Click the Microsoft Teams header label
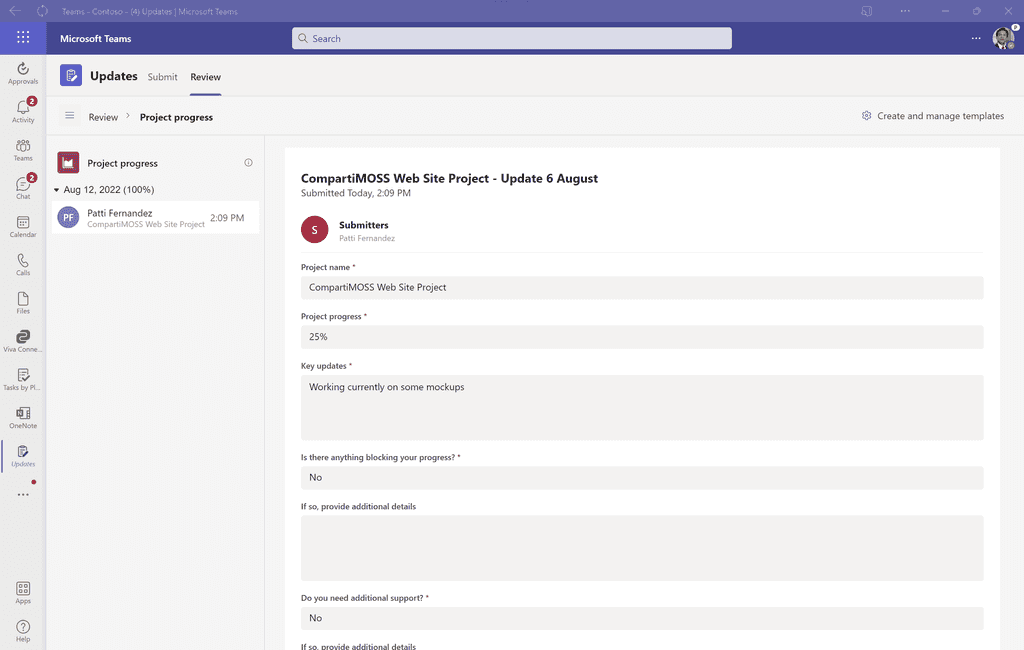Viewport: 1024px width, 650px height. [x=95, y=39]
